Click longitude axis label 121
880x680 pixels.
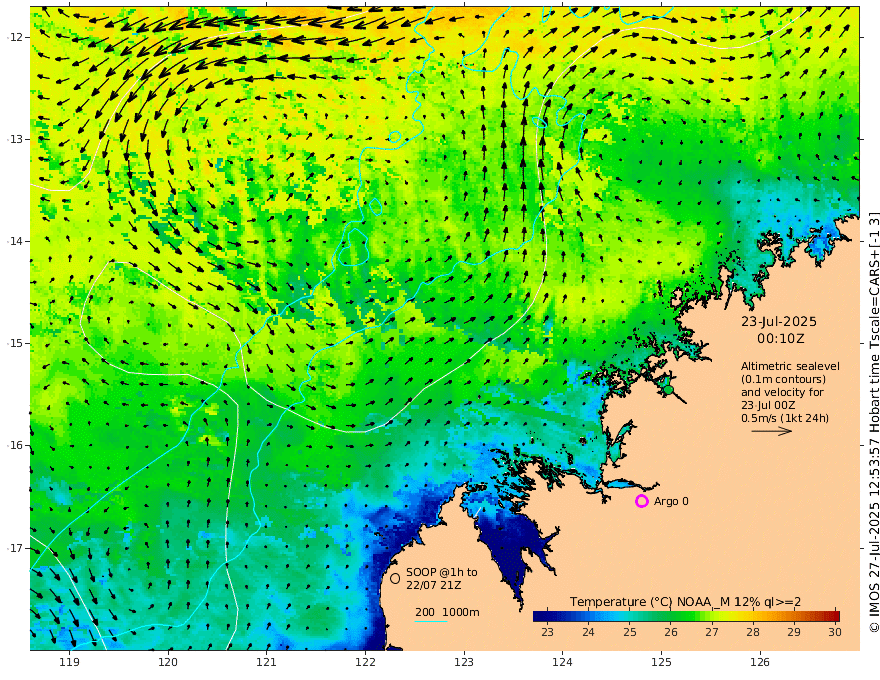(x=267, y=662)
